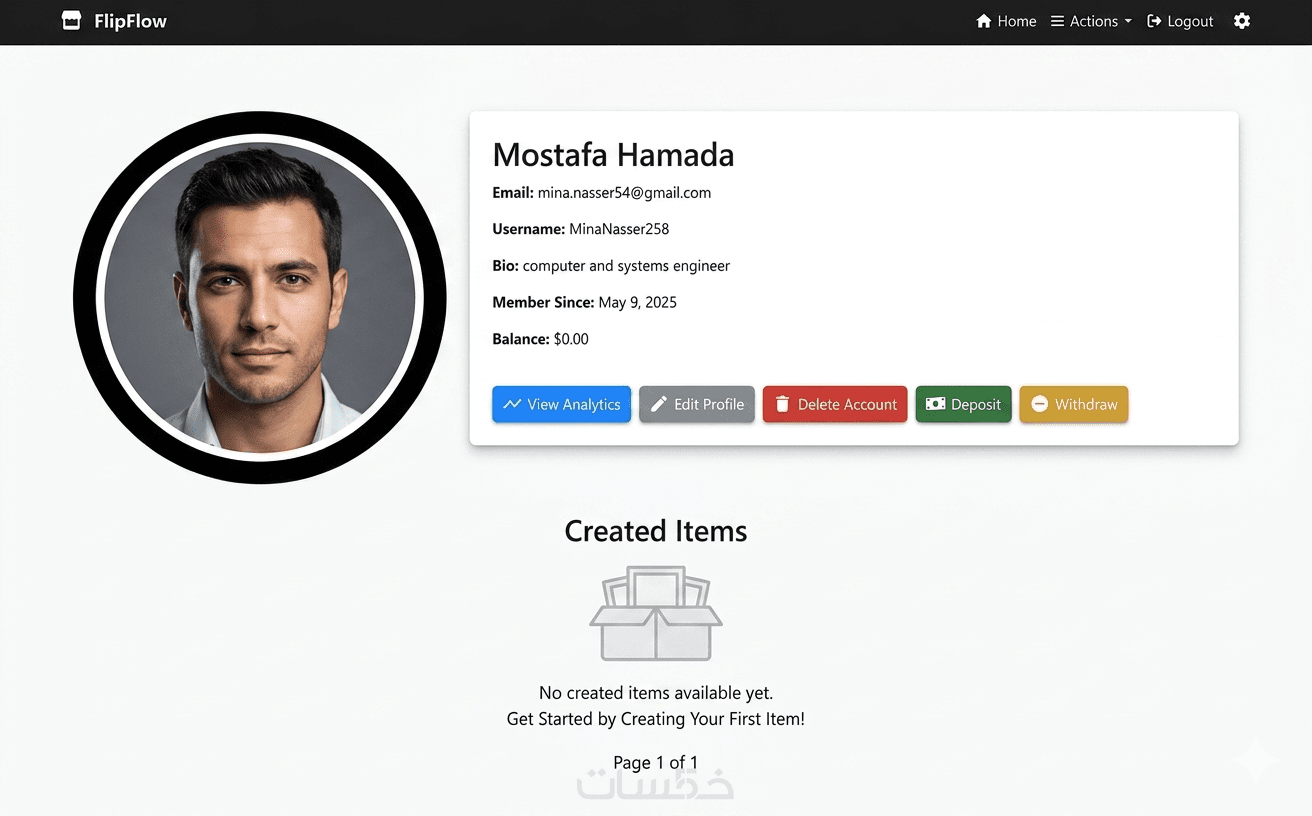1312x816 pixels.
Task: Click the Home house icon
Action: [984, 21]
